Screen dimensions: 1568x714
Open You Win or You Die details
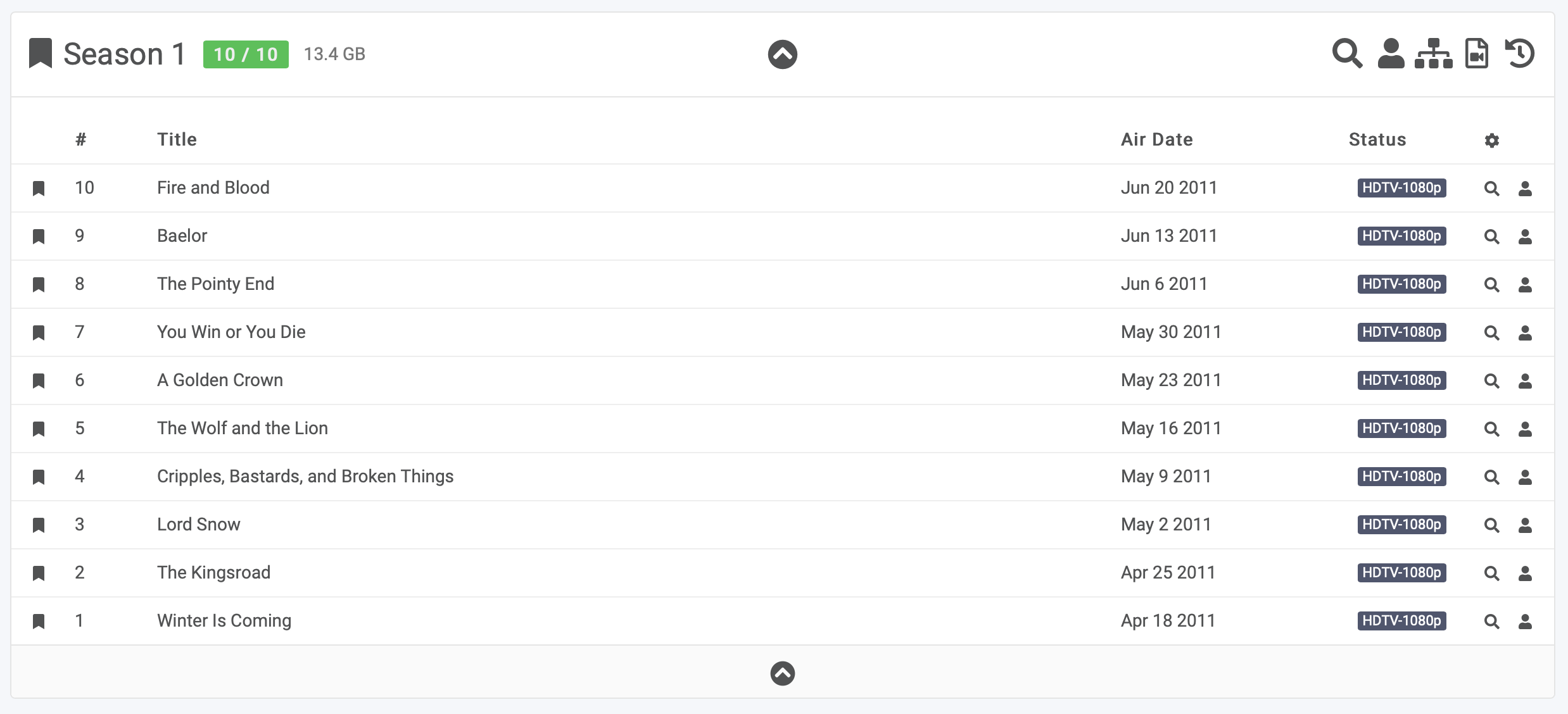click(232, 332)
